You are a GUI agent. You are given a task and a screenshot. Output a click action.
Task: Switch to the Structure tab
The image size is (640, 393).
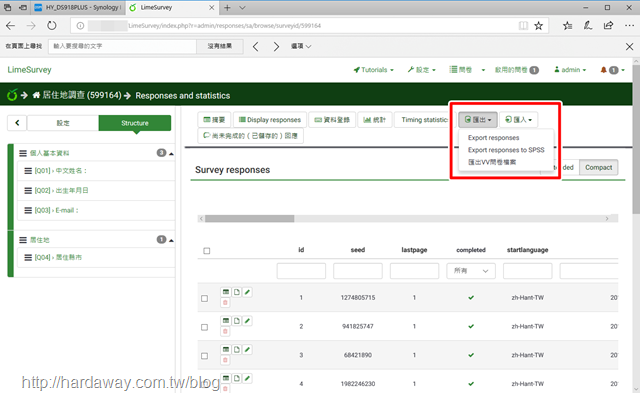click(x=135, y=123)
